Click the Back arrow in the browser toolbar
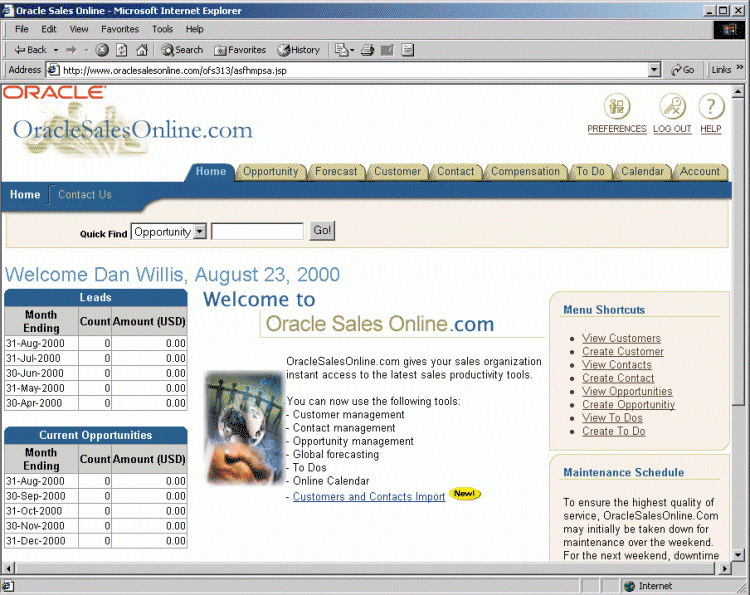This screenshot has width=750, height=595. [x=30, y=50]
